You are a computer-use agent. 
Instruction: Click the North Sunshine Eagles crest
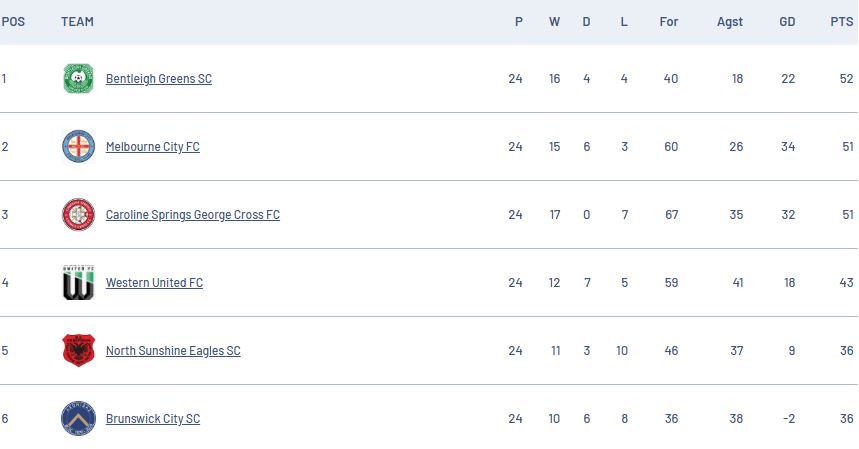(78, 351)
